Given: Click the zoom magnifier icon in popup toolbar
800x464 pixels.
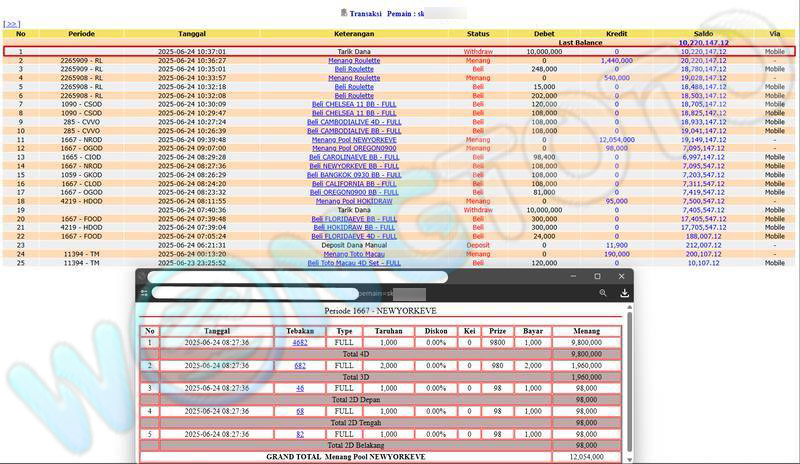Looking at the screenshot, I should (x=602, y=293).
